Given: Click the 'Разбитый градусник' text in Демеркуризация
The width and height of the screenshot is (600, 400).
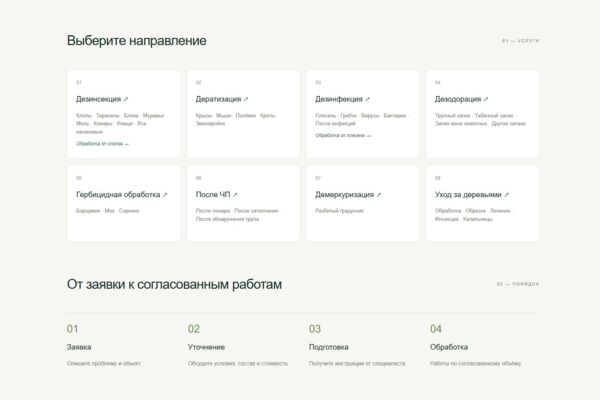Looking at the screenshot, I should point(339,211).
